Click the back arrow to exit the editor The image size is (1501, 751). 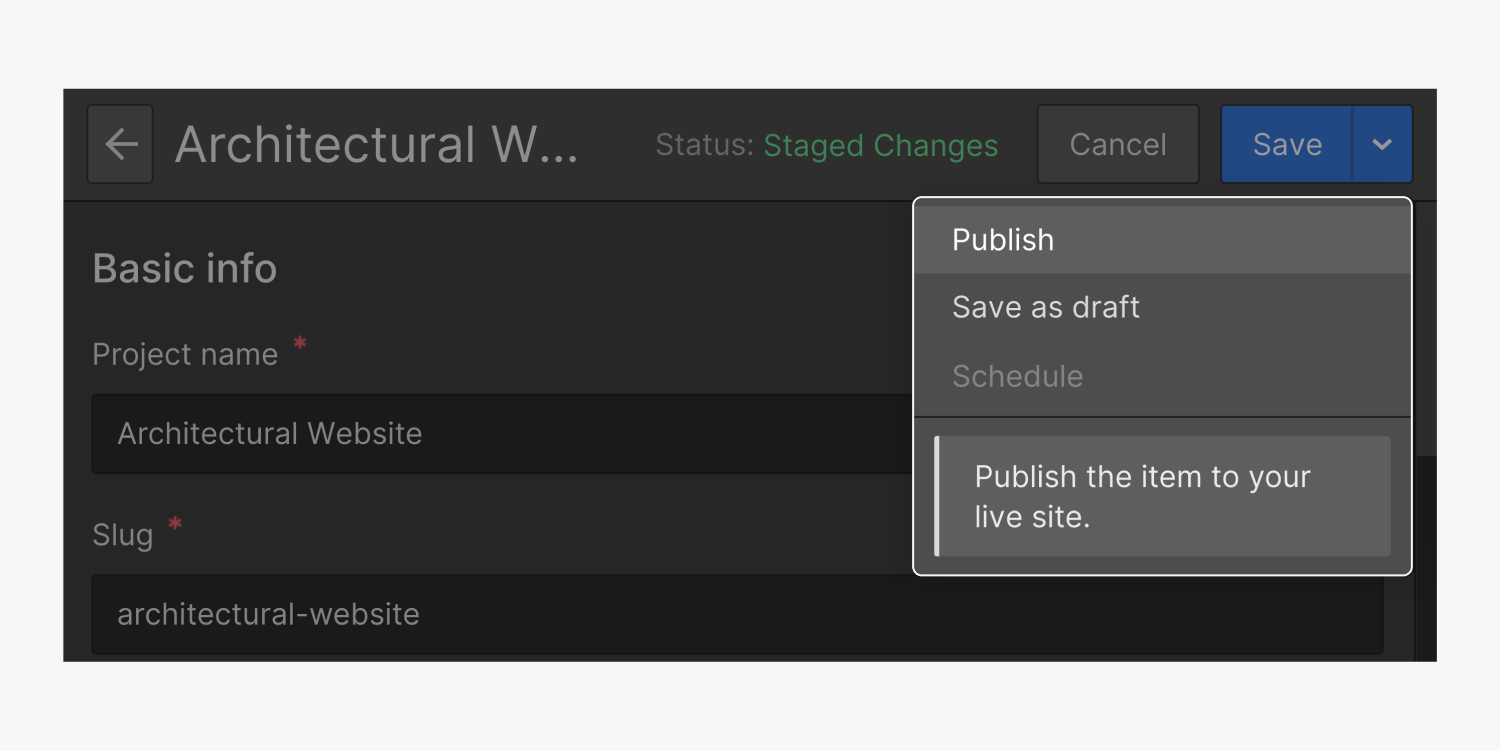(x=119, y=143)
